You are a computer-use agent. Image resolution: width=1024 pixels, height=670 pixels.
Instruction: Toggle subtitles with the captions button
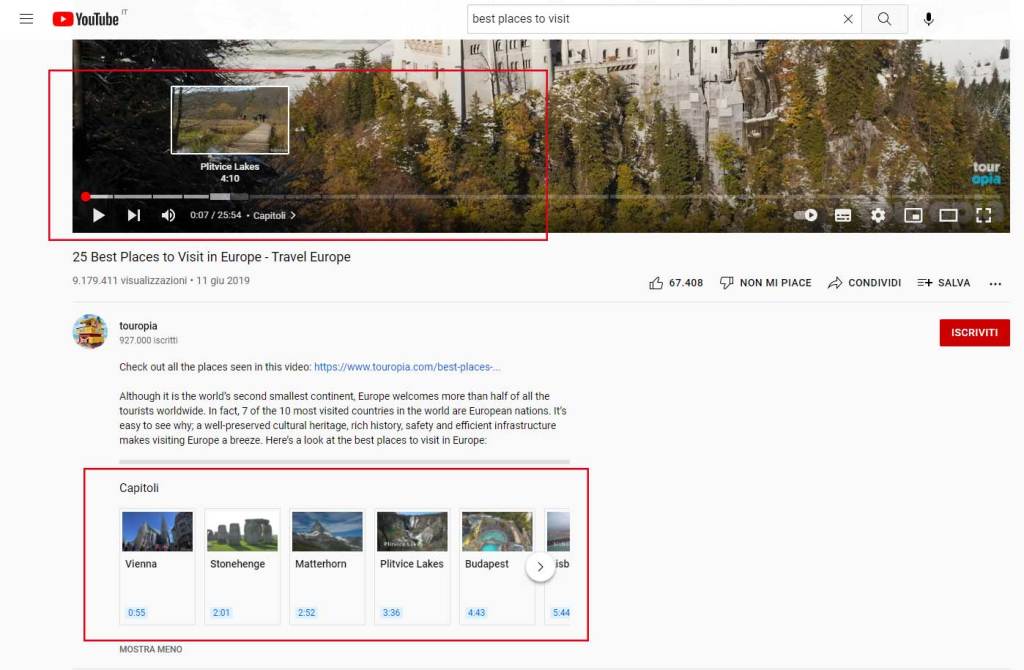tap(843, 215)
